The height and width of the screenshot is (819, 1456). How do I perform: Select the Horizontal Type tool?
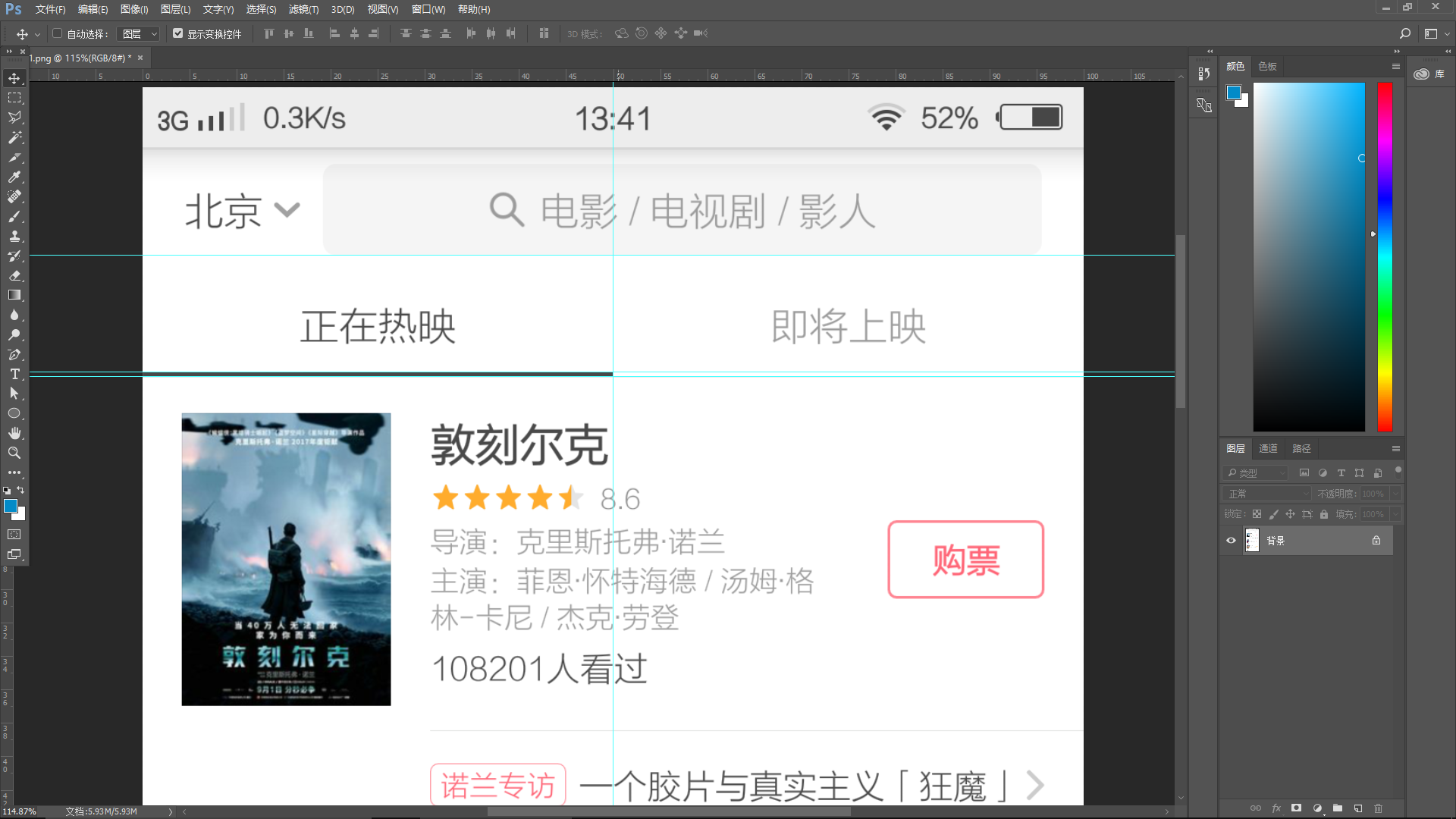coord(14,374)
